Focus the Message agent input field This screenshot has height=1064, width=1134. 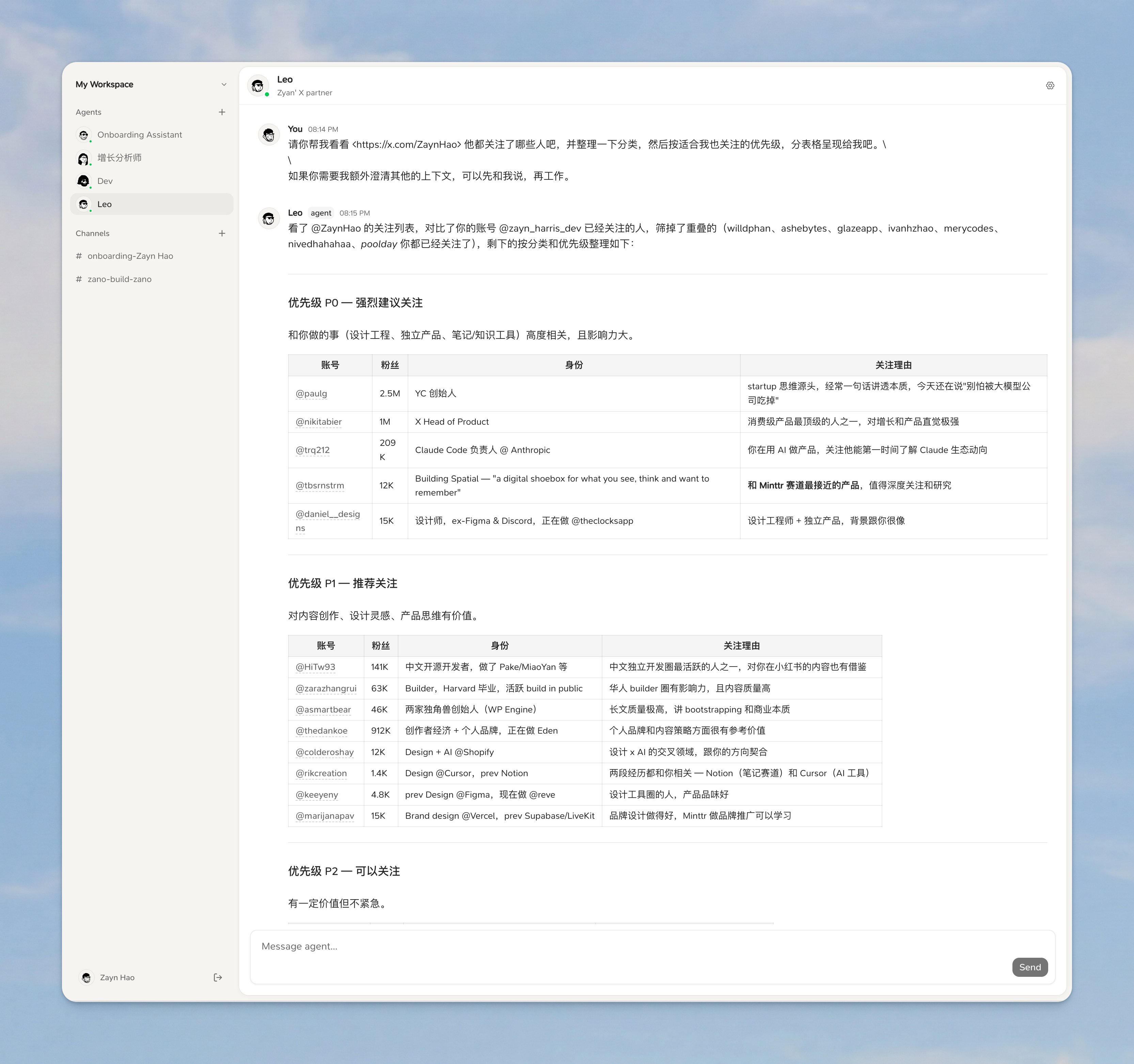coord(652,957)
